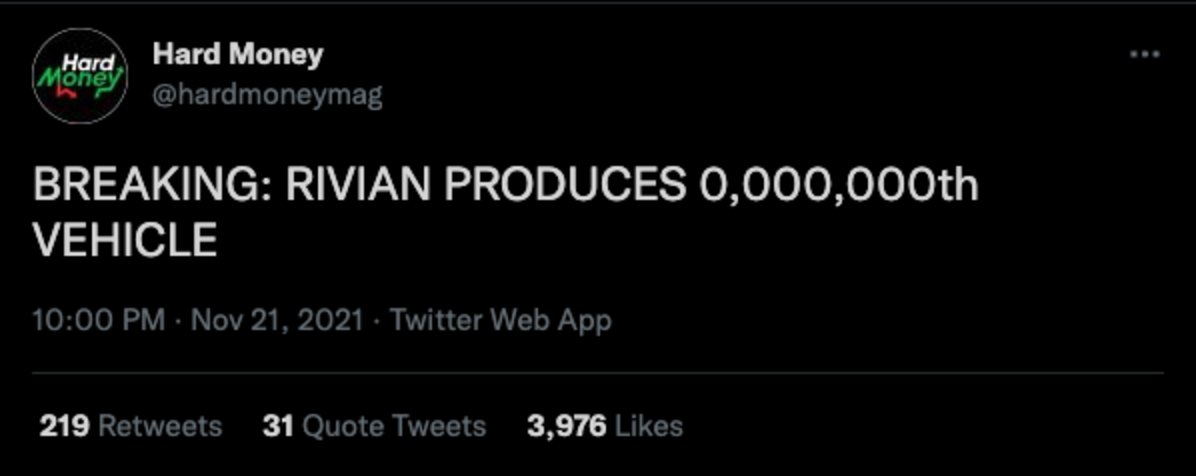Open the Hard Money profile avatar
Viewport: 1196px width, 476px height.
click(80, 76)
